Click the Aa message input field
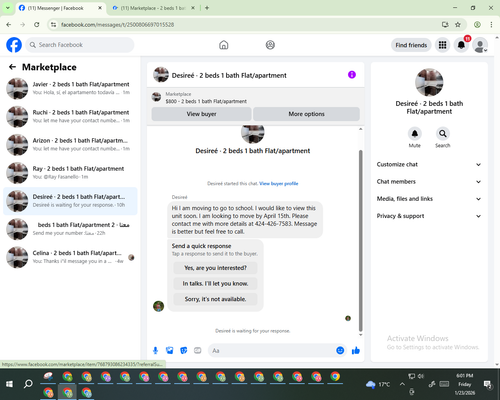 [x=272, y=351]
